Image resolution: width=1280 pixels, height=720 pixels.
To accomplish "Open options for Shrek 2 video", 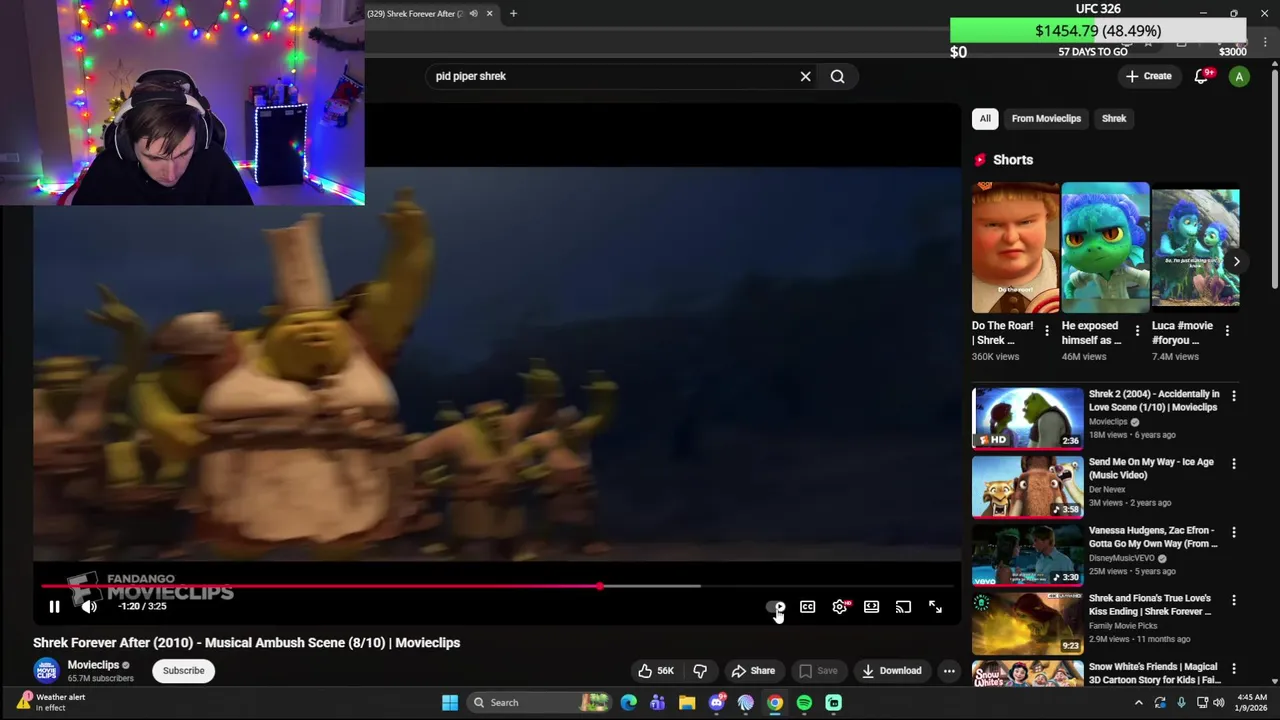I will coord(1233,396).
